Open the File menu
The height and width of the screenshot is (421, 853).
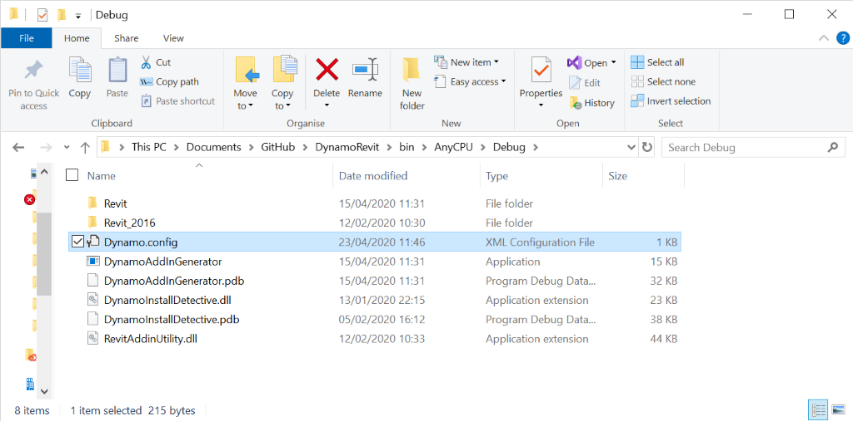(26, 38)
